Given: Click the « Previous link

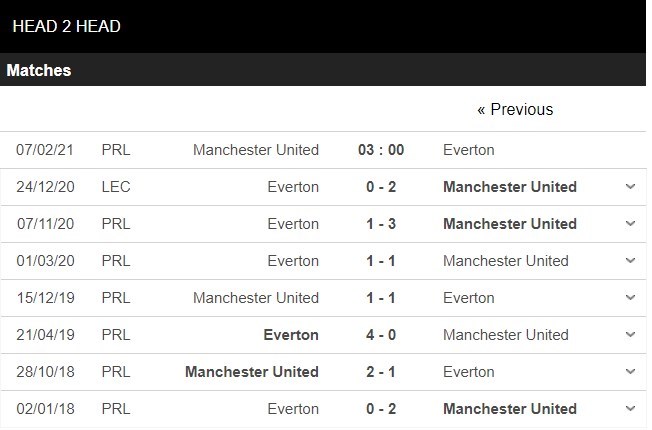Looking at the screenshot, I should pyautogui.click(x=515, y=110).
